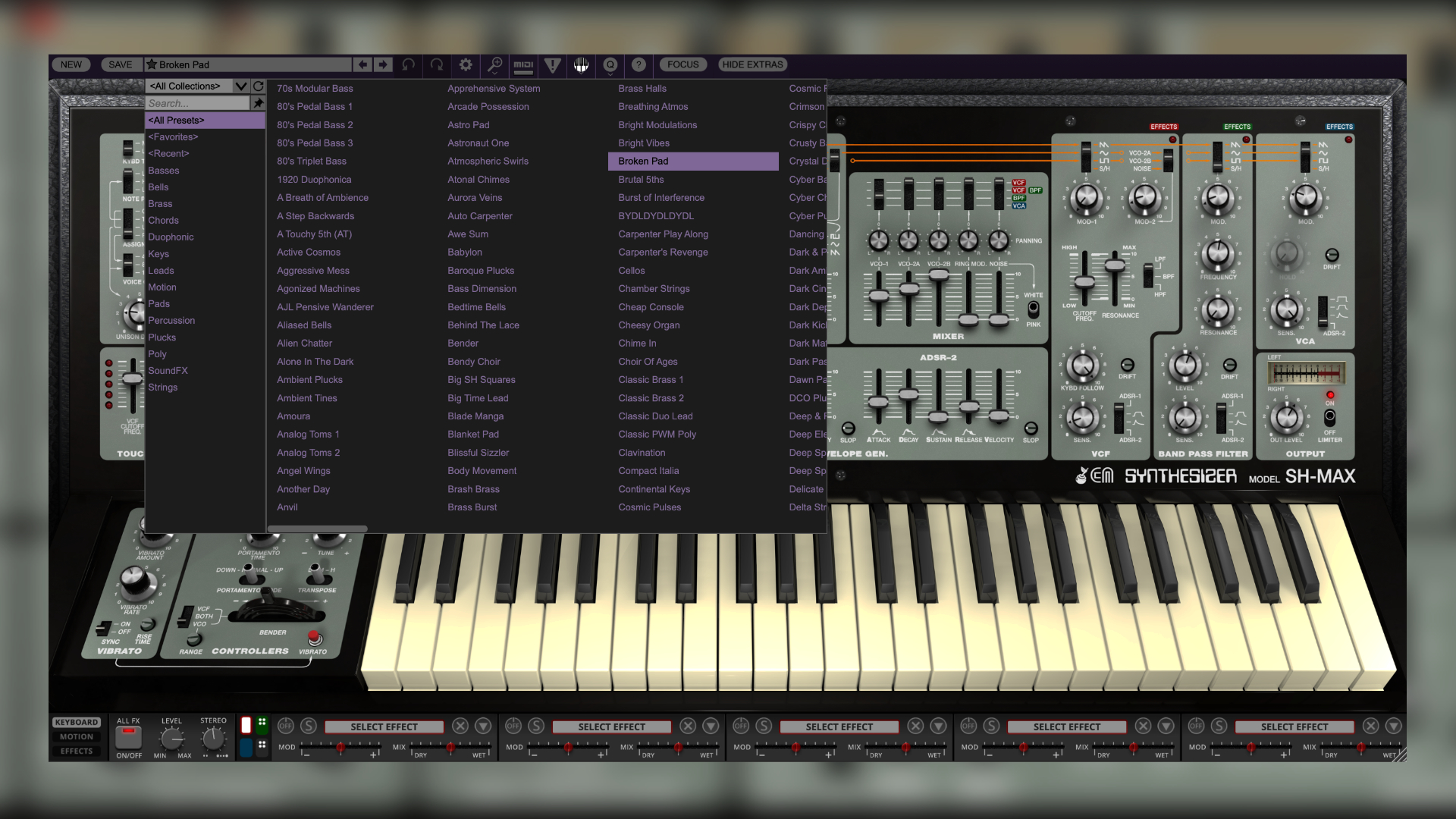Open the settings gear in toolbar
Image resolution: width=1456 pixels, height=819 pixels.
pos(466,65)
